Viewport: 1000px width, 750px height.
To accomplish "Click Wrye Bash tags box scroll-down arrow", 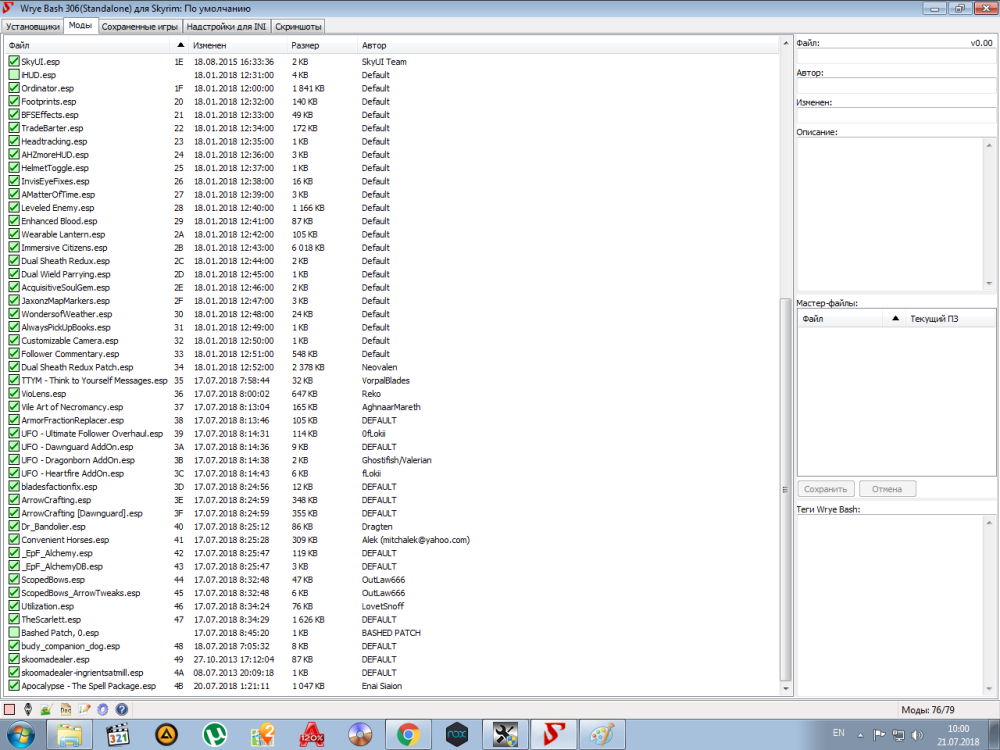I will tap(989, 689).
